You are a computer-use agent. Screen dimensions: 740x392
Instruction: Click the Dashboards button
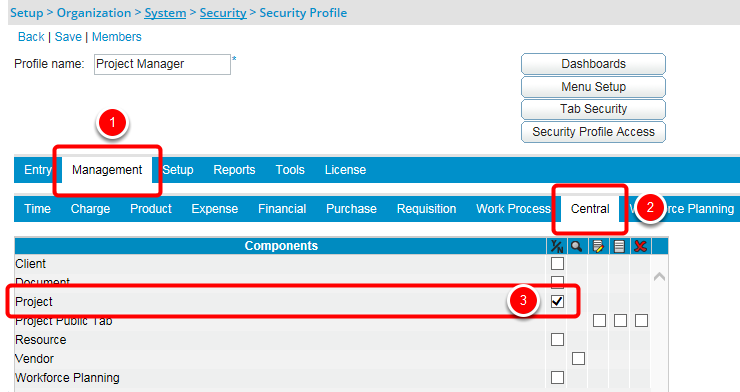coord(593,64)
